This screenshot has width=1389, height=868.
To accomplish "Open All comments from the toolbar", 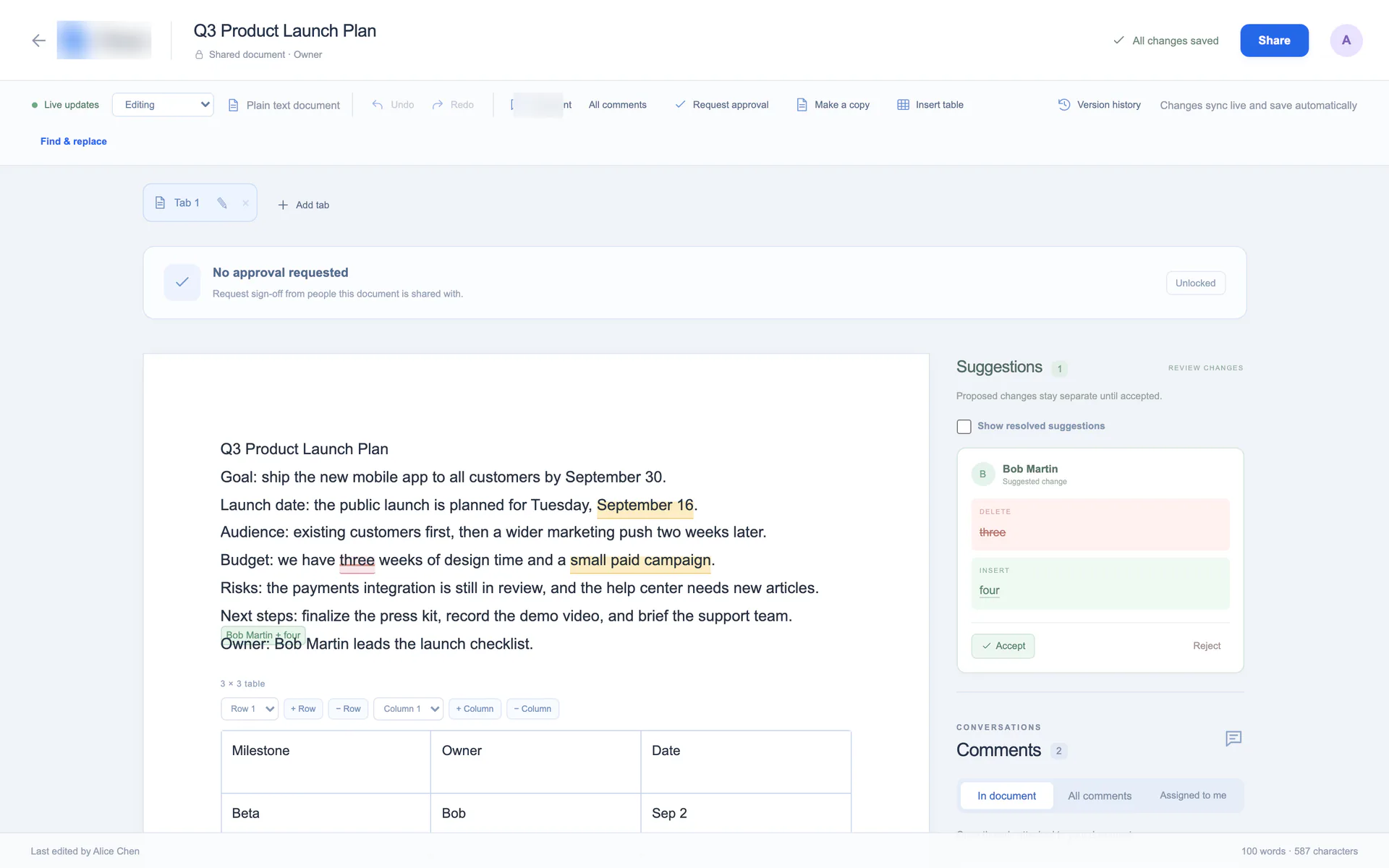I will tap(617, 105).
